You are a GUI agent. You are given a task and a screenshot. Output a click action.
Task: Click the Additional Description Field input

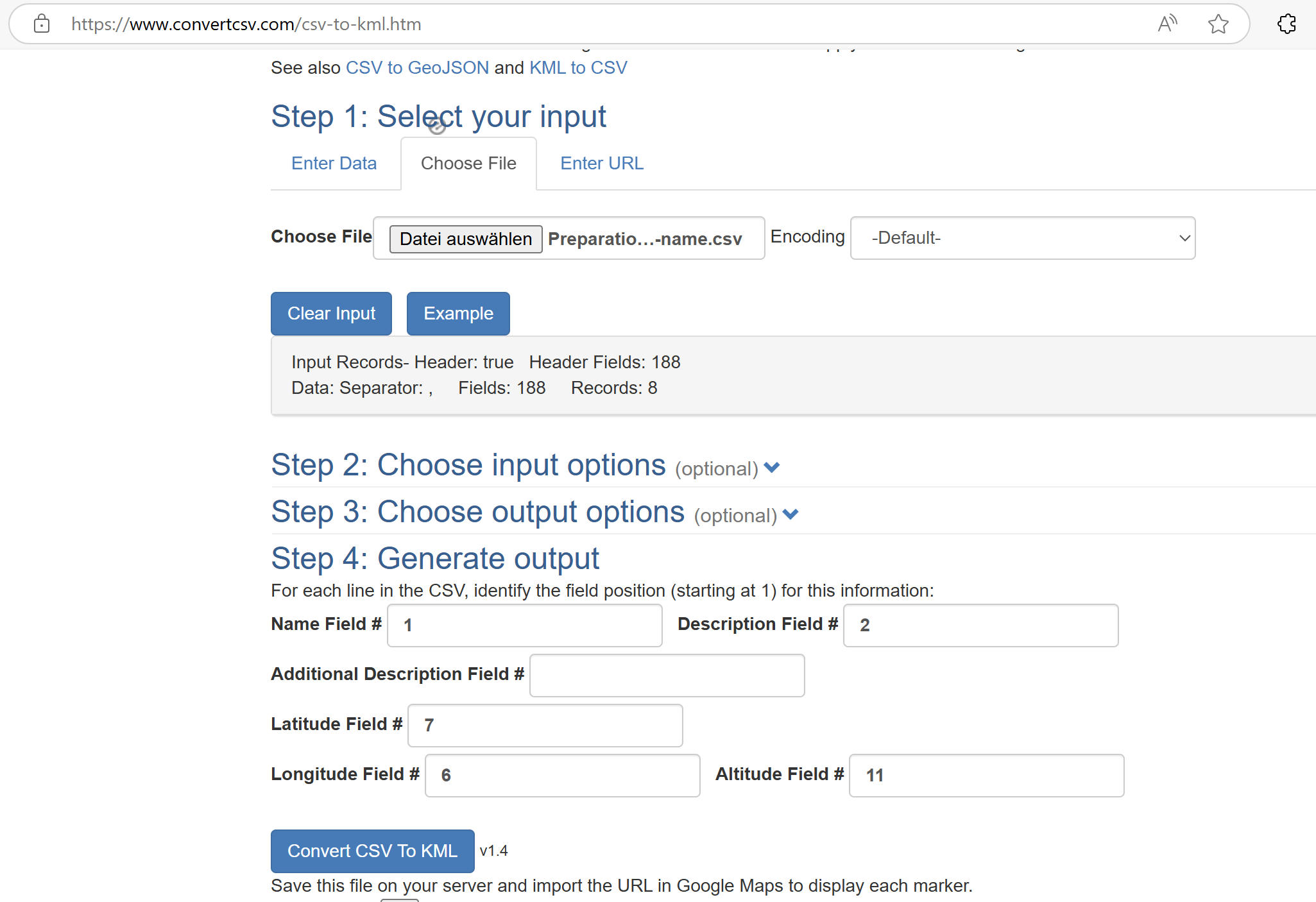(666, 675)
